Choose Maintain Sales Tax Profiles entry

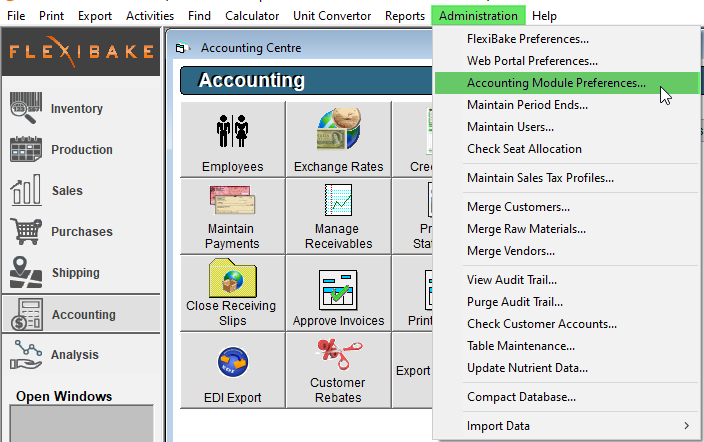(567, 178)
